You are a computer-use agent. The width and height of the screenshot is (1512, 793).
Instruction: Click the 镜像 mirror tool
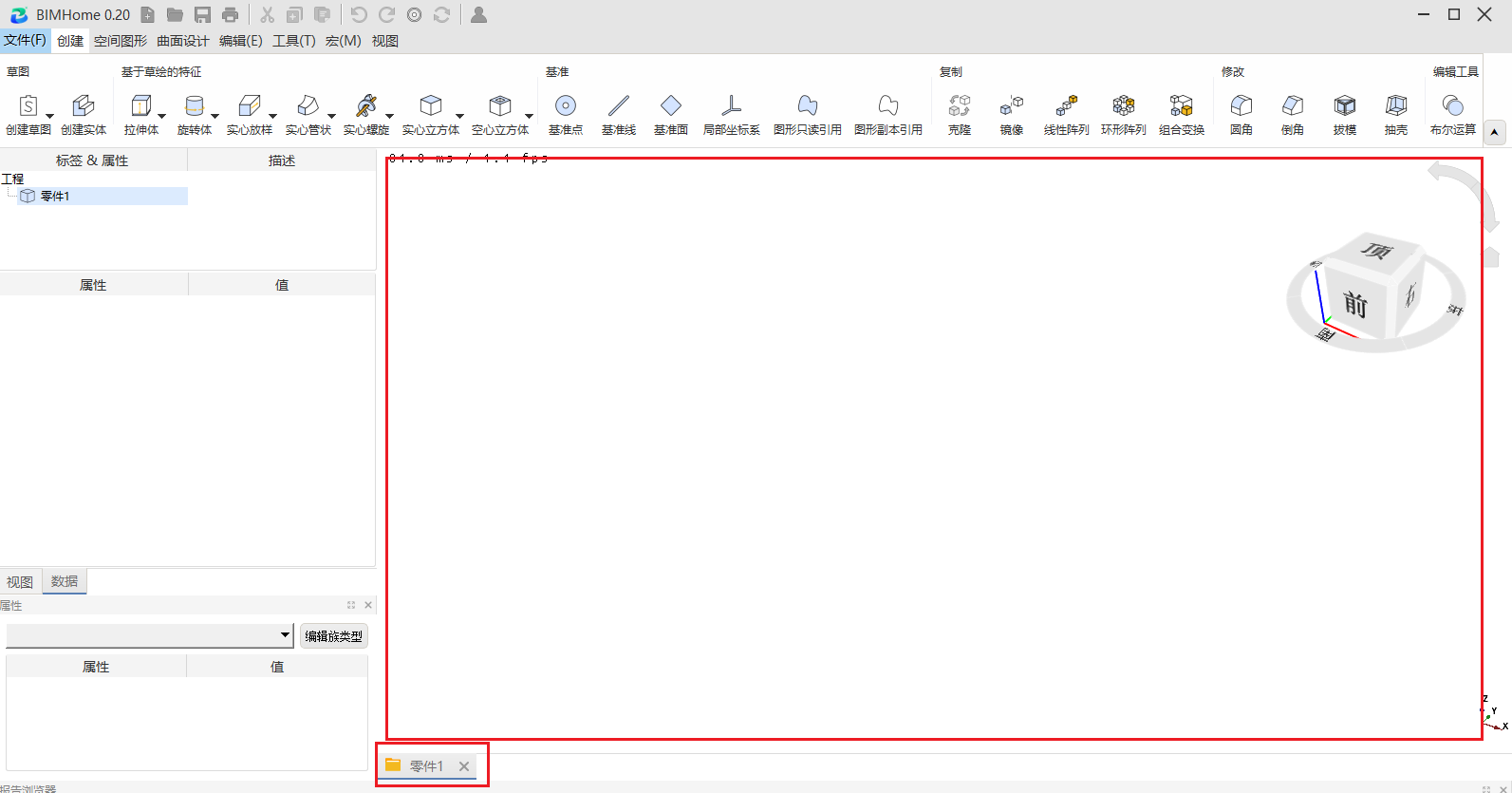coord(1012,106)
